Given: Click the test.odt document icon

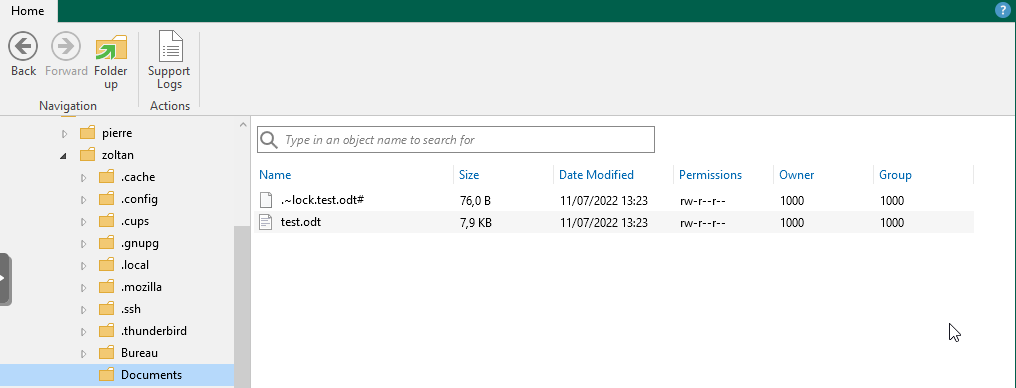Looking at the screenshot, I should click(265, 222).
